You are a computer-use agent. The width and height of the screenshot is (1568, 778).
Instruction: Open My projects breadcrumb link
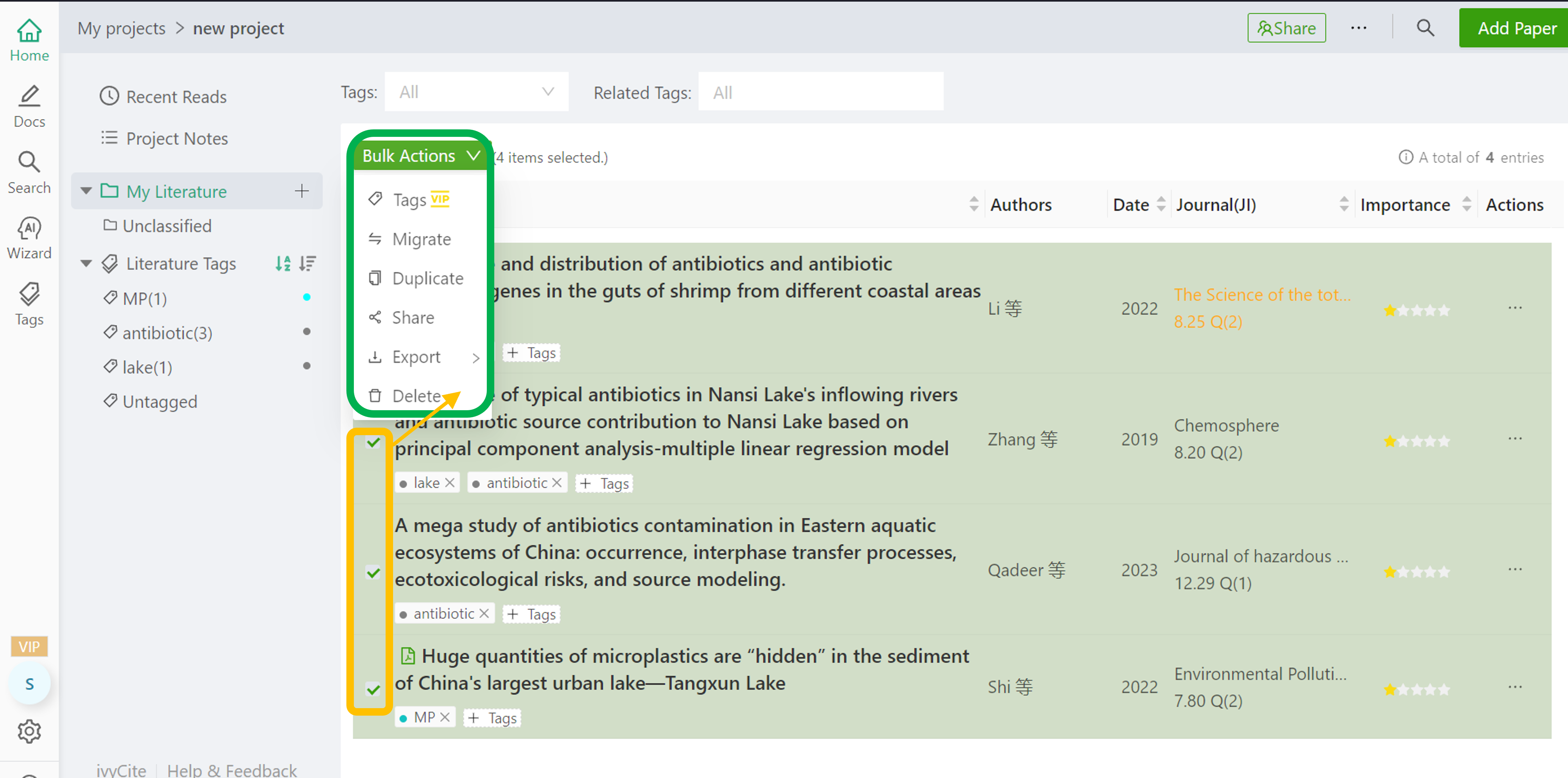pyautogui.click(x=121, y=28)
